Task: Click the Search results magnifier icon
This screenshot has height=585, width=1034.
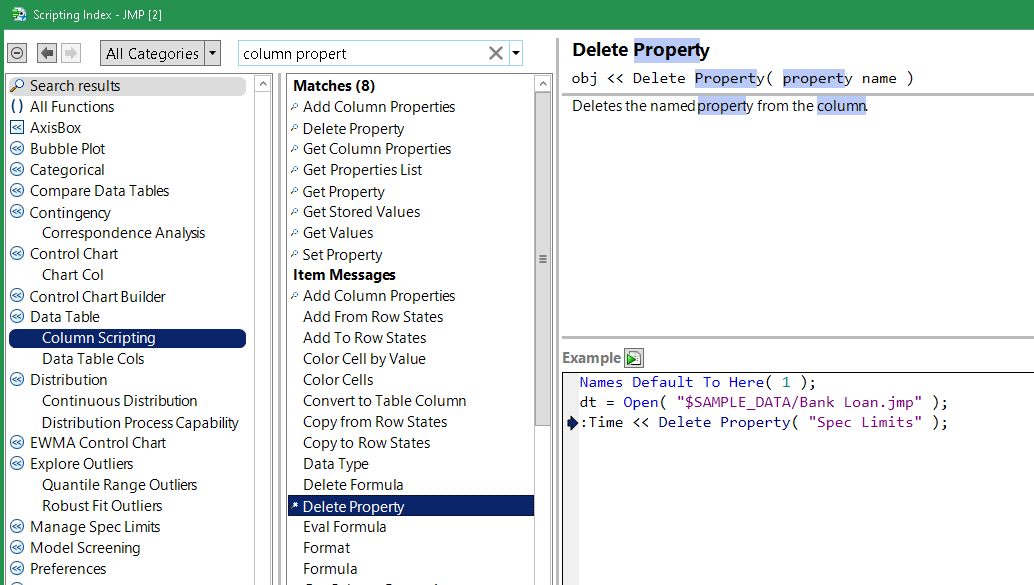Action: click(x=17, y=86)
